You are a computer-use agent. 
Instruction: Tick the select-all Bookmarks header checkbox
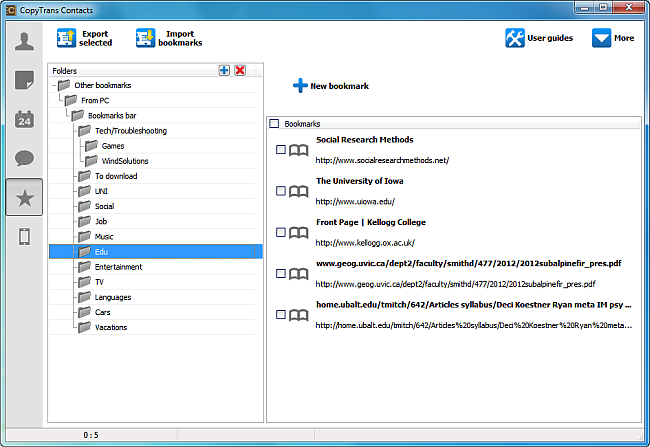(x=274, y=124)
